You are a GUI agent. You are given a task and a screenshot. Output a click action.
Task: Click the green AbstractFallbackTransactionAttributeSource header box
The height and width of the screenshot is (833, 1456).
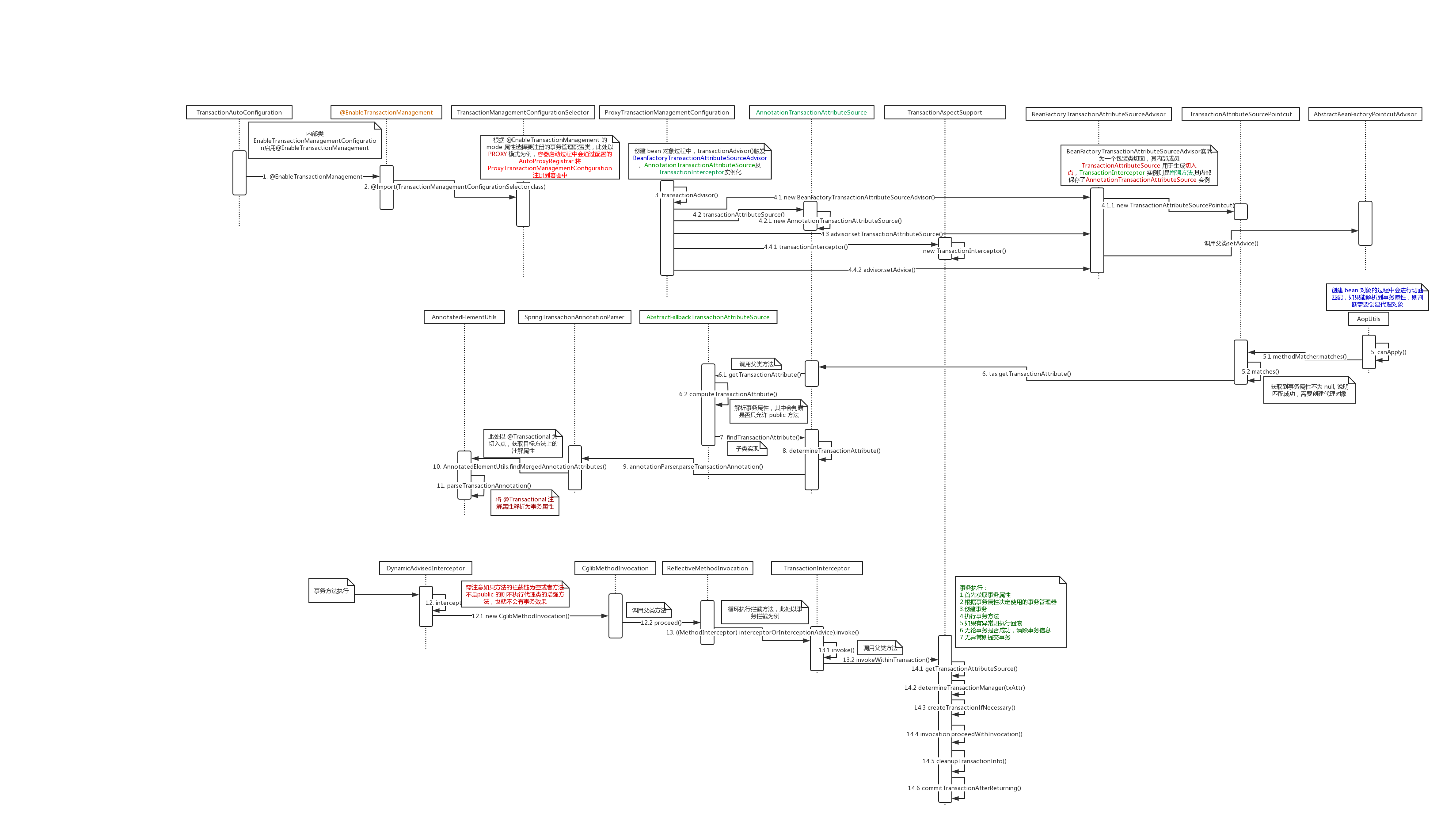click(x=708, y=317)
